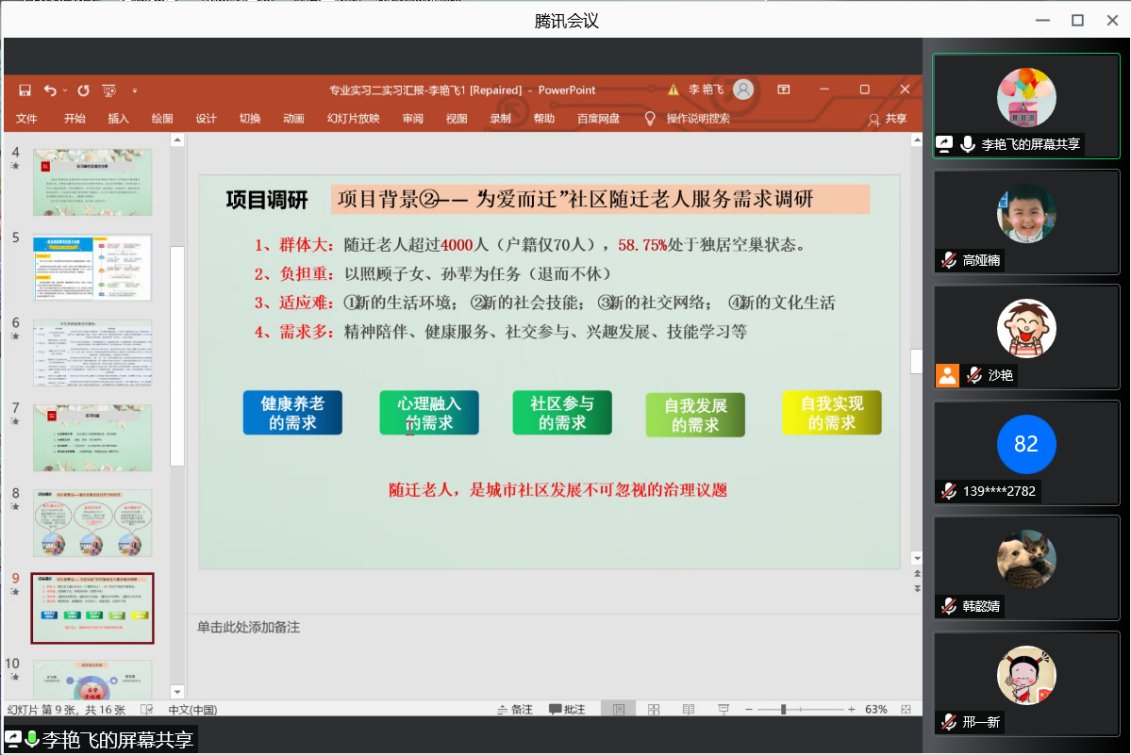The width and height of the screenshot is (1131, 755).
Task: Click Start From Beginning slideshow icon
Action: coord(109,90)
